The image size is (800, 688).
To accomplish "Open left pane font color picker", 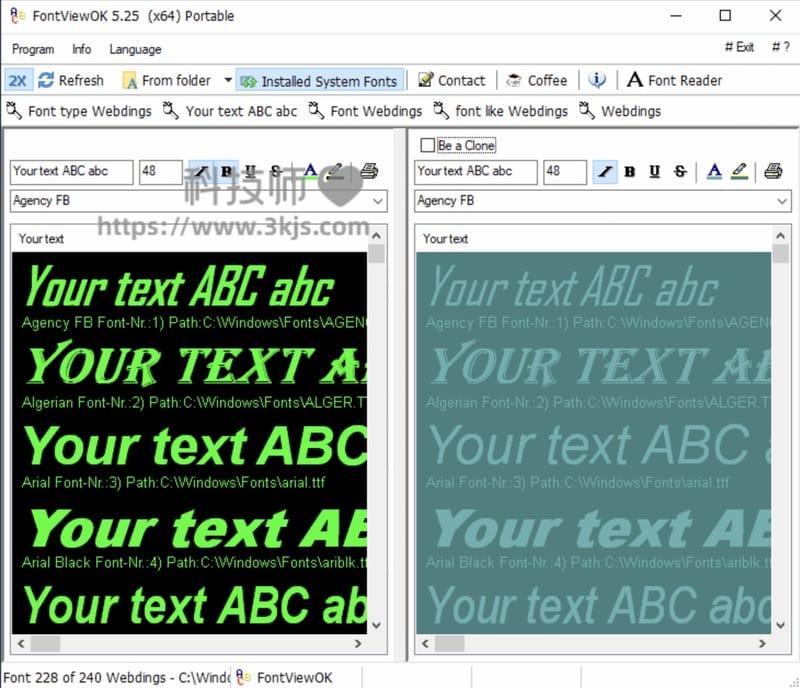I will (x=310, y=171).
